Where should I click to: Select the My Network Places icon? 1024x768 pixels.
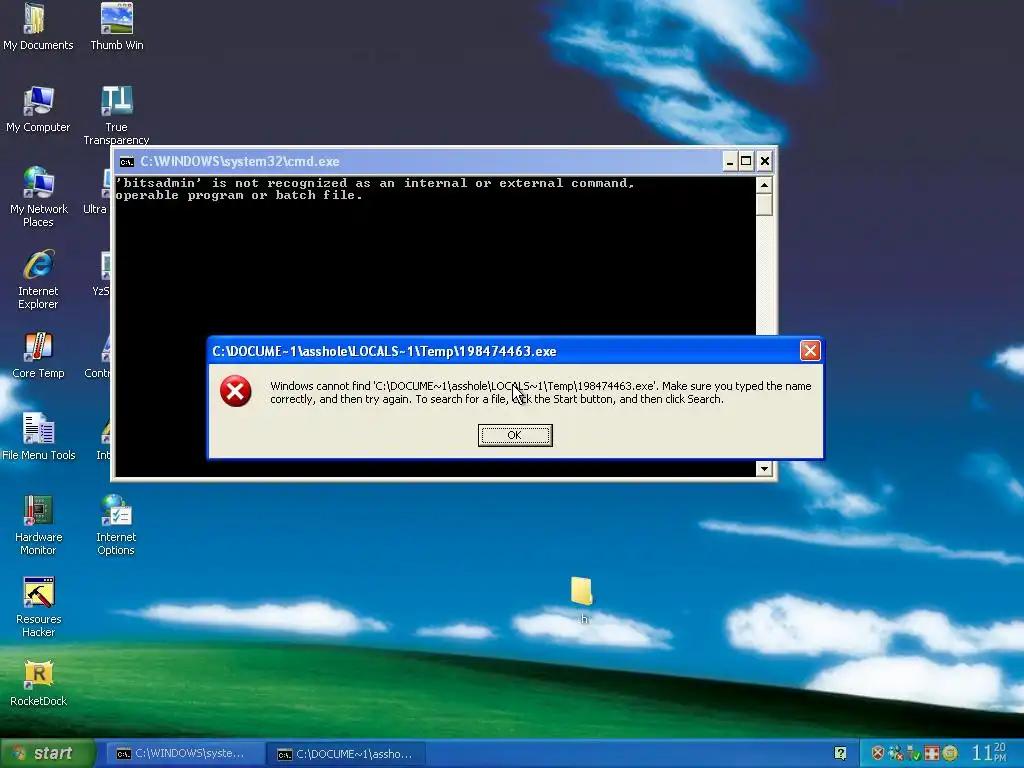click(x=38, y=197)
